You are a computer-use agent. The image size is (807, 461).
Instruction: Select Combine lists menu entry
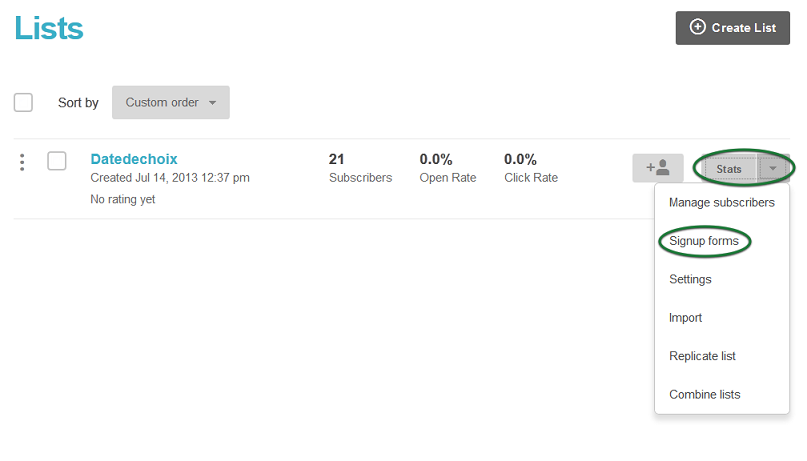[x=705, y=395]
